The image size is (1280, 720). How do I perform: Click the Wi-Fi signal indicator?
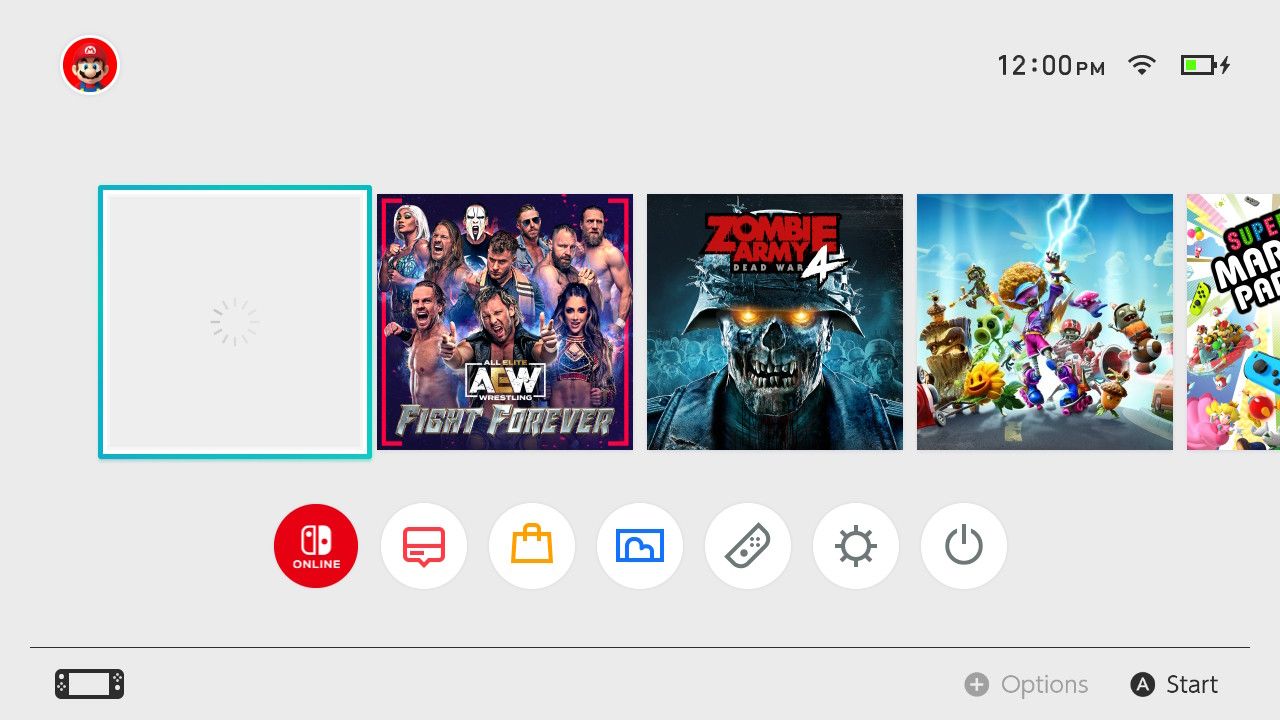pos(1141,66)
